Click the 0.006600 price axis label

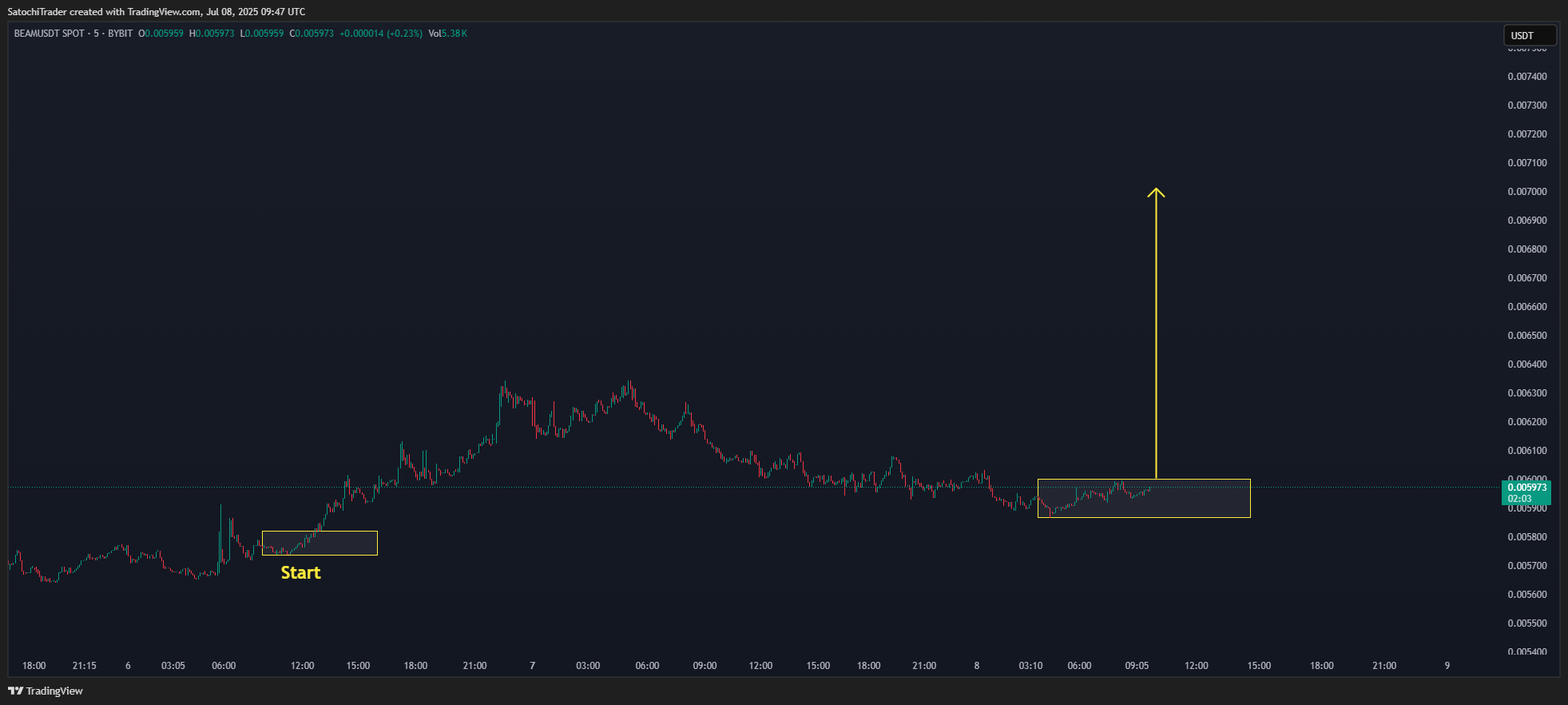tap(1527, 307)
